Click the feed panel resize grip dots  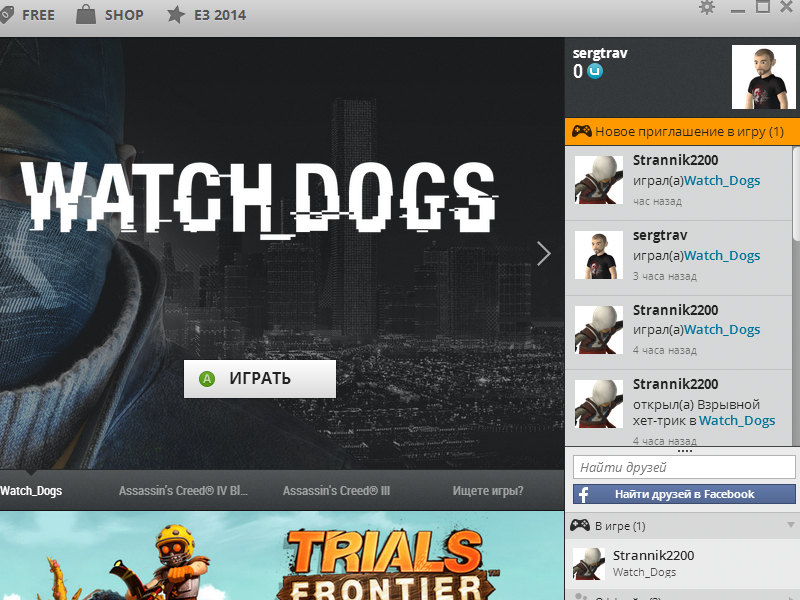click(684, 451)
